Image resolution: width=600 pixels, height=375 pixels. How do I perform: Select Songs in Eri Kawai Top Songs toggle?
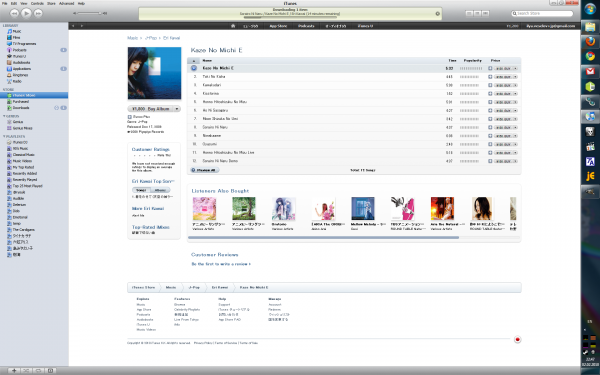coord(141,190)
